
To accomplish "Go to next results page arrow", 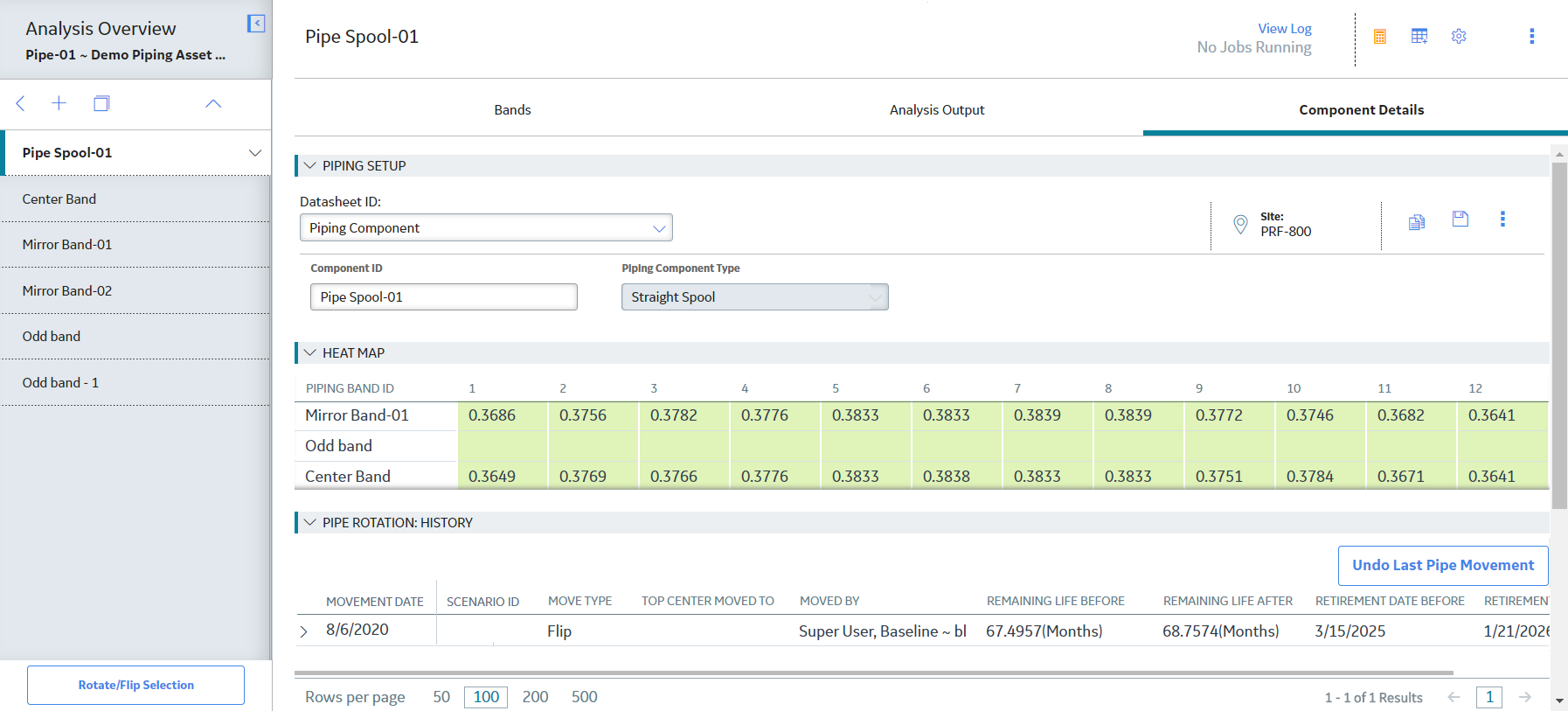I will point(1525,697).
